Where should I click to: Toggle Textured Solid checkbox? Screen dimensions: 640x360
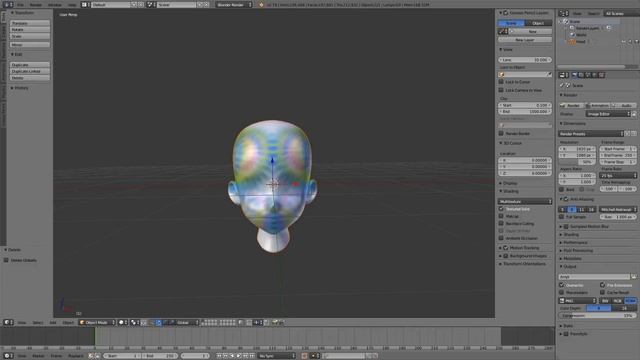501,209
